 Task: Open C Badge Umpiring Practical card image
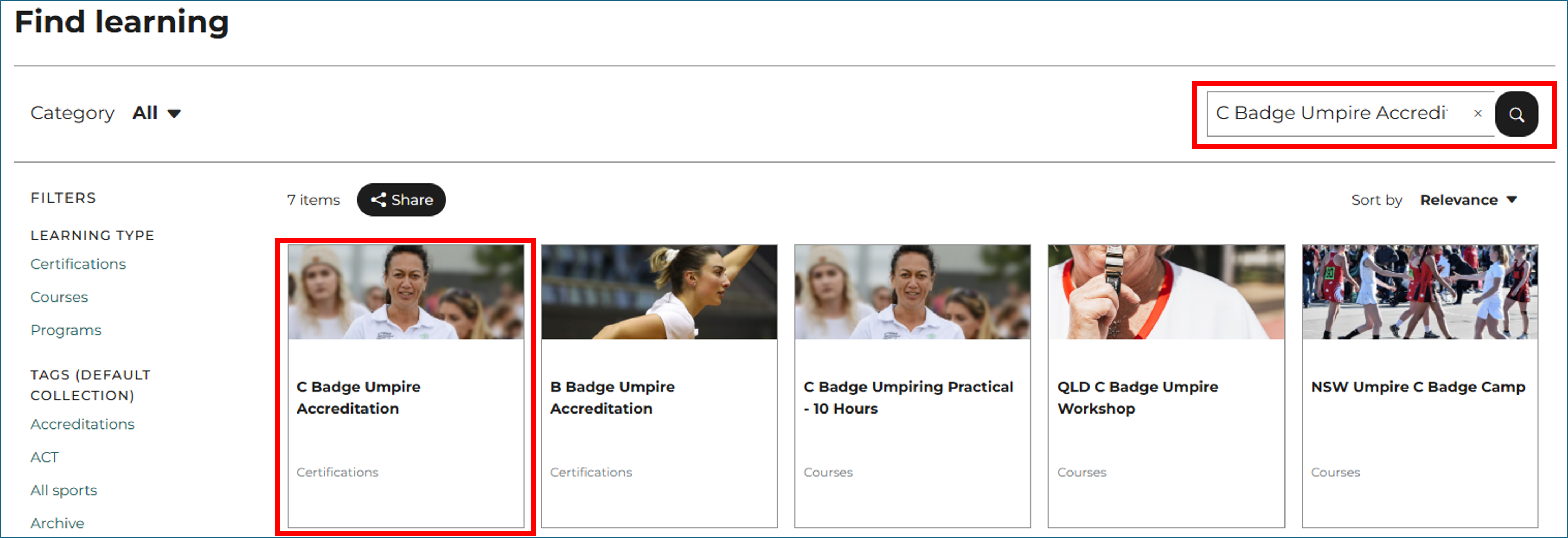(x=912, y=292)
